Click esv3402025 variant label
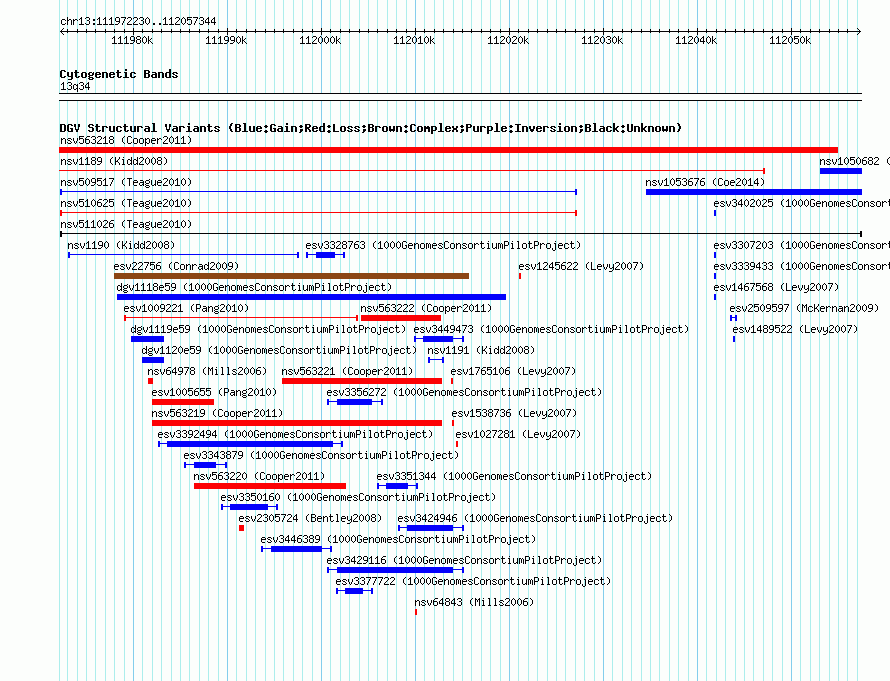Screen dimensions: 890x681 pyautogui.click(x=801, y=203)
